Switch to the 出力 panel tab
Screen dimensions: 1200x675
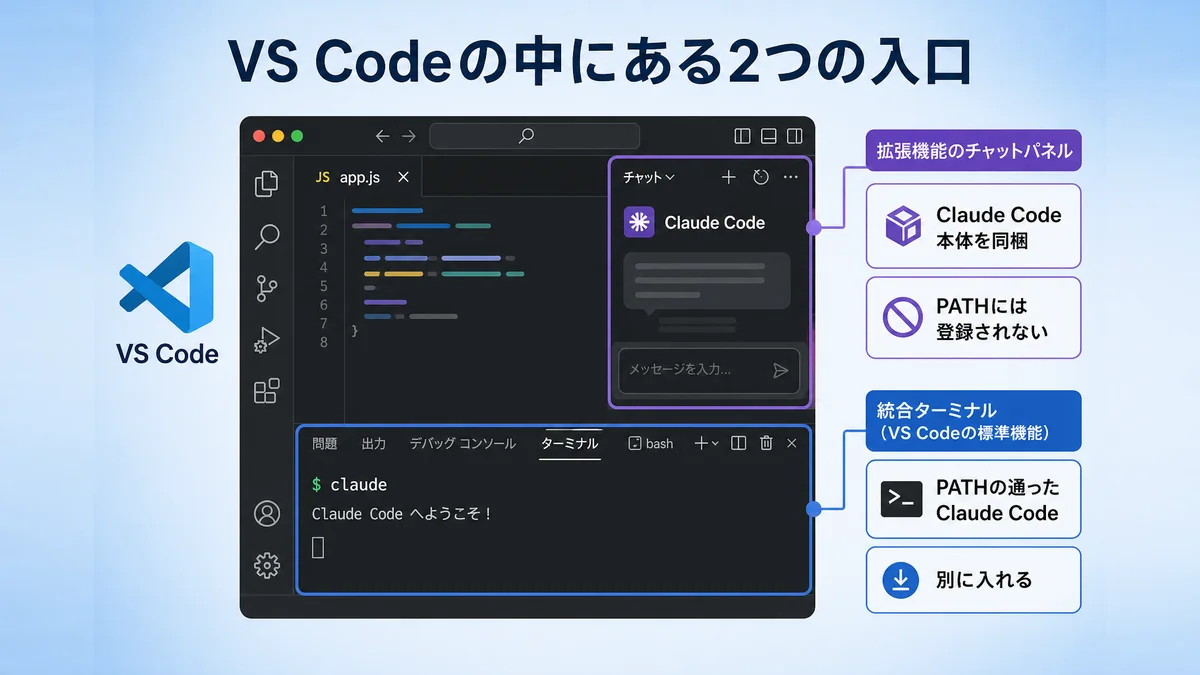[373, 443]
